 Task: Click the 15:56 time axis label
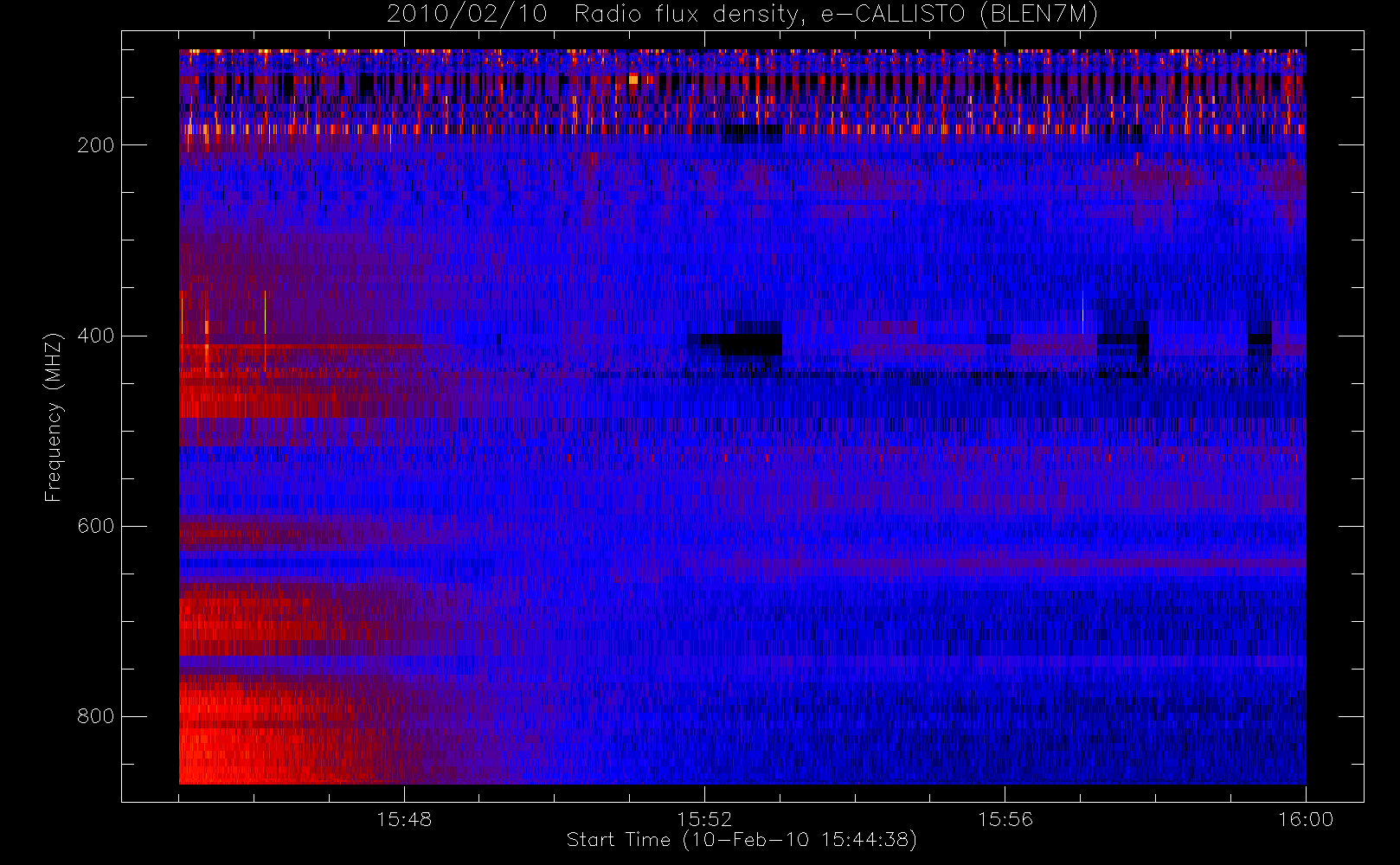(x=1005, y=819)
